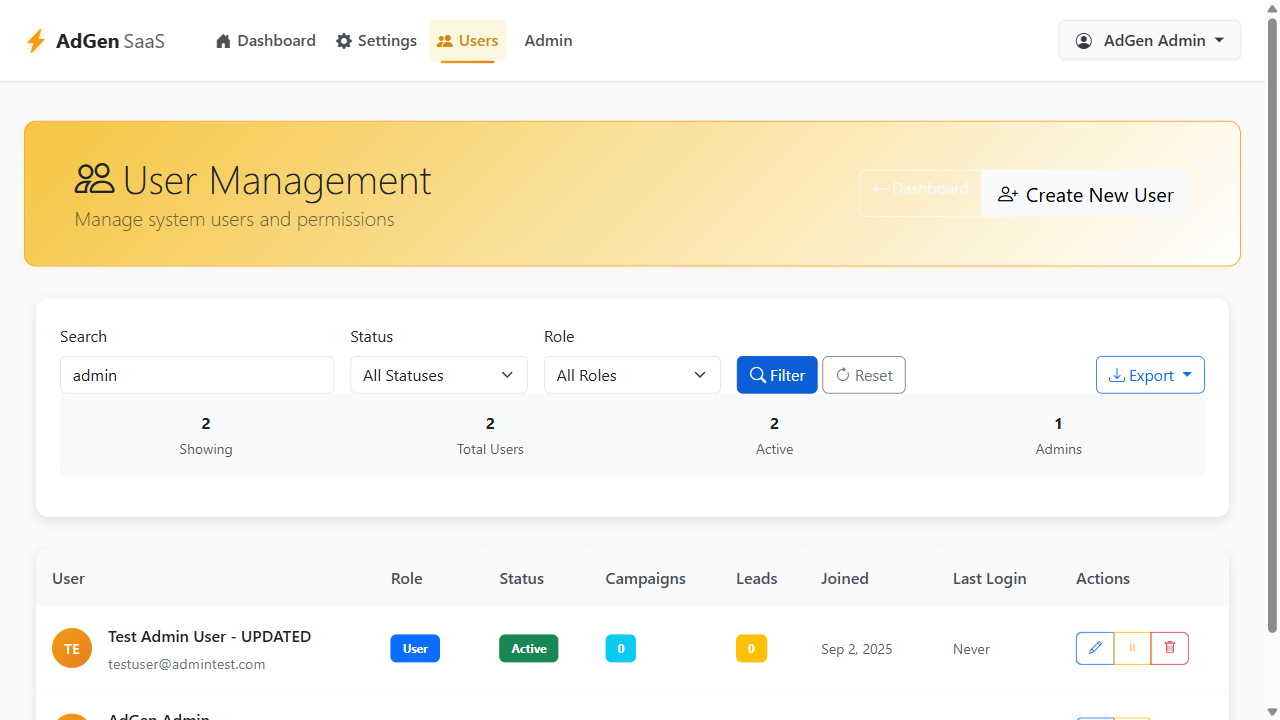Expand the AdGen Admin account dropdown

(1150, 41)
